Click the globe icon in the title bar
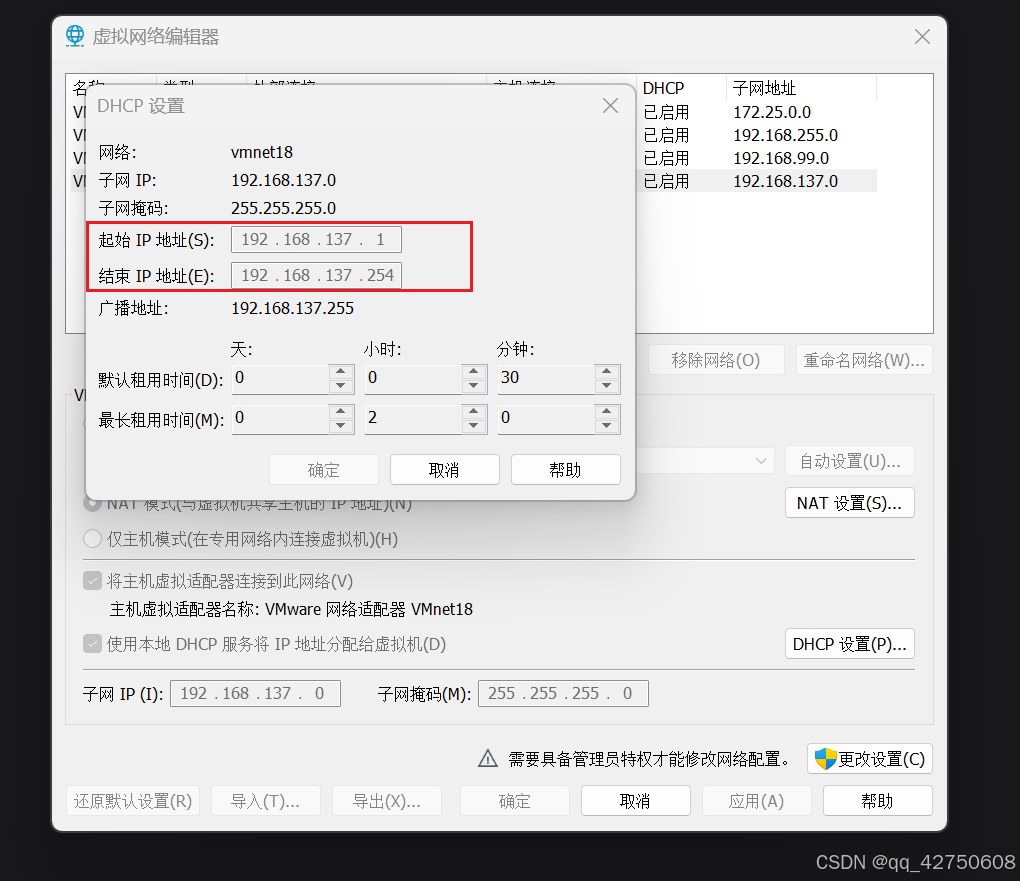1020x881 pixels. click(x=75, y=37)
